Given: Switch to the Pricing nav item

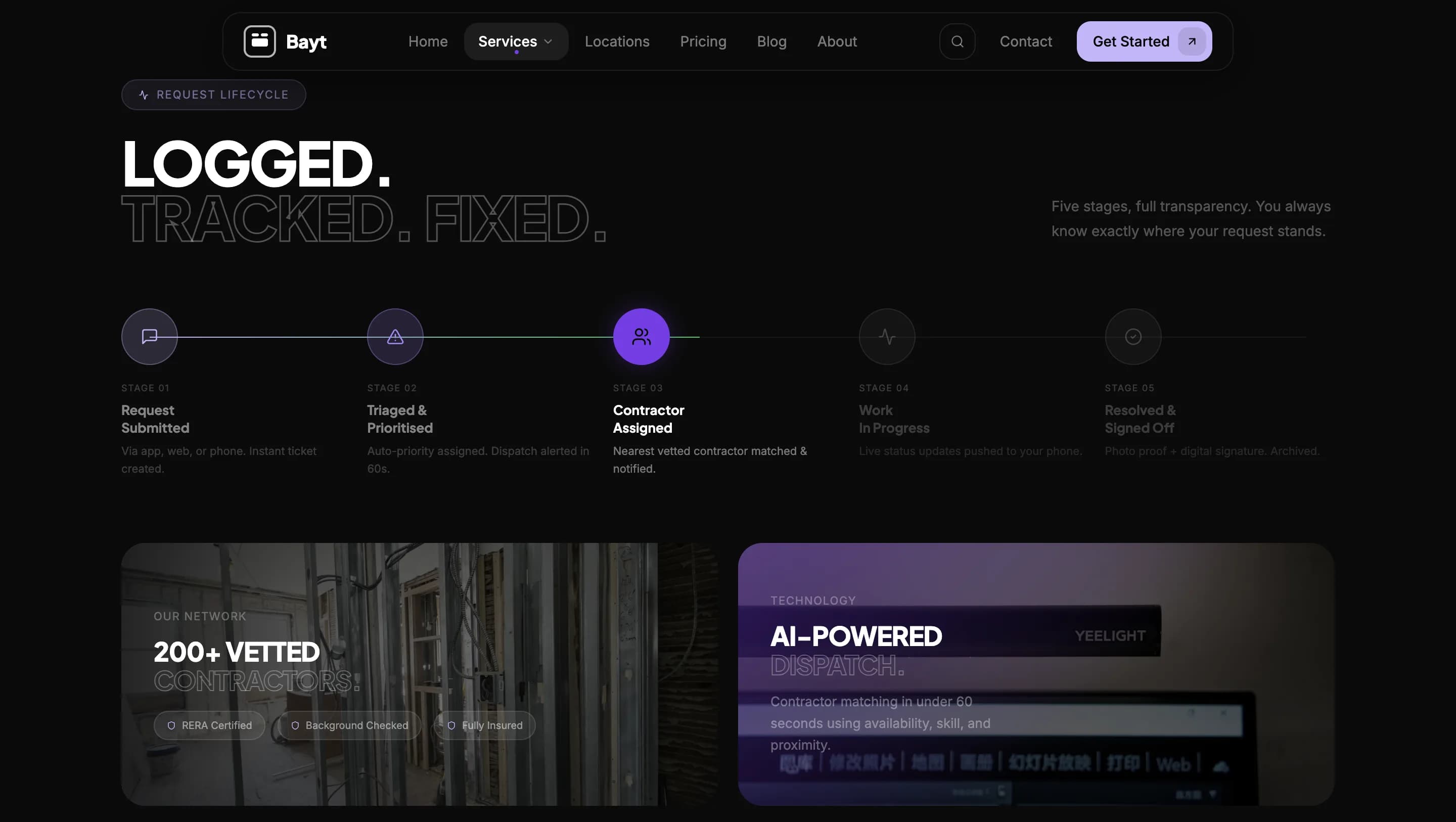Looking at the screenshot, I should coord(703,41).
